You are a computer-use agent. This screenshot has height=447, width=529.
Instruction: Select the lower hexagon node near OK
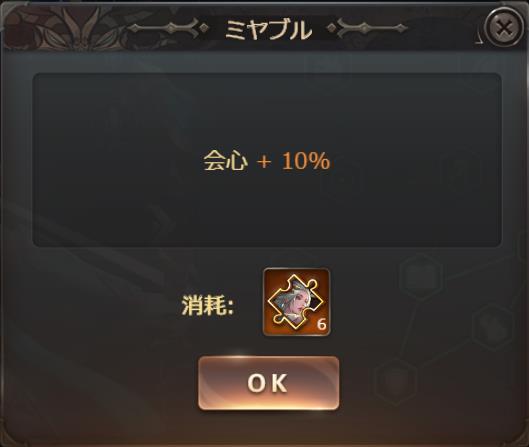coord(395,382)
